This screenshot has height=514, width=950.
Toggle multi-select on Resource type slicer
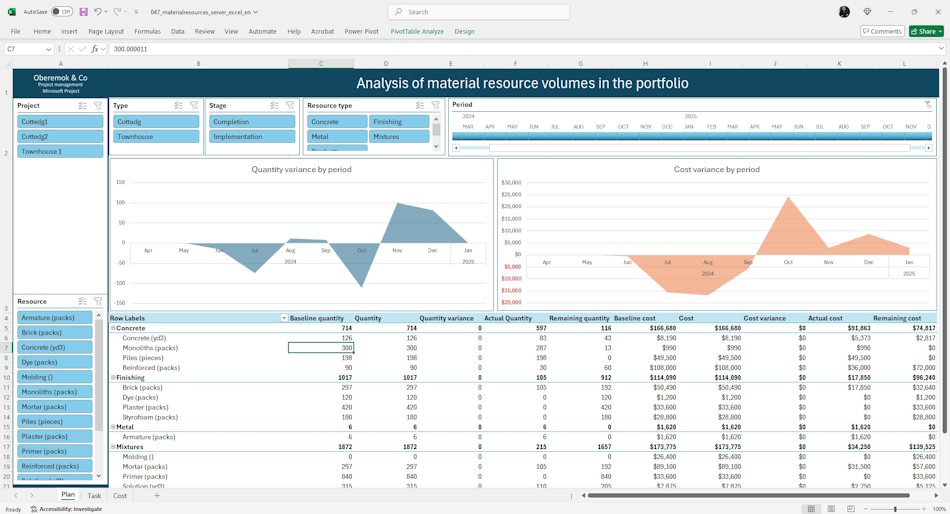click(x=420, y=105)
